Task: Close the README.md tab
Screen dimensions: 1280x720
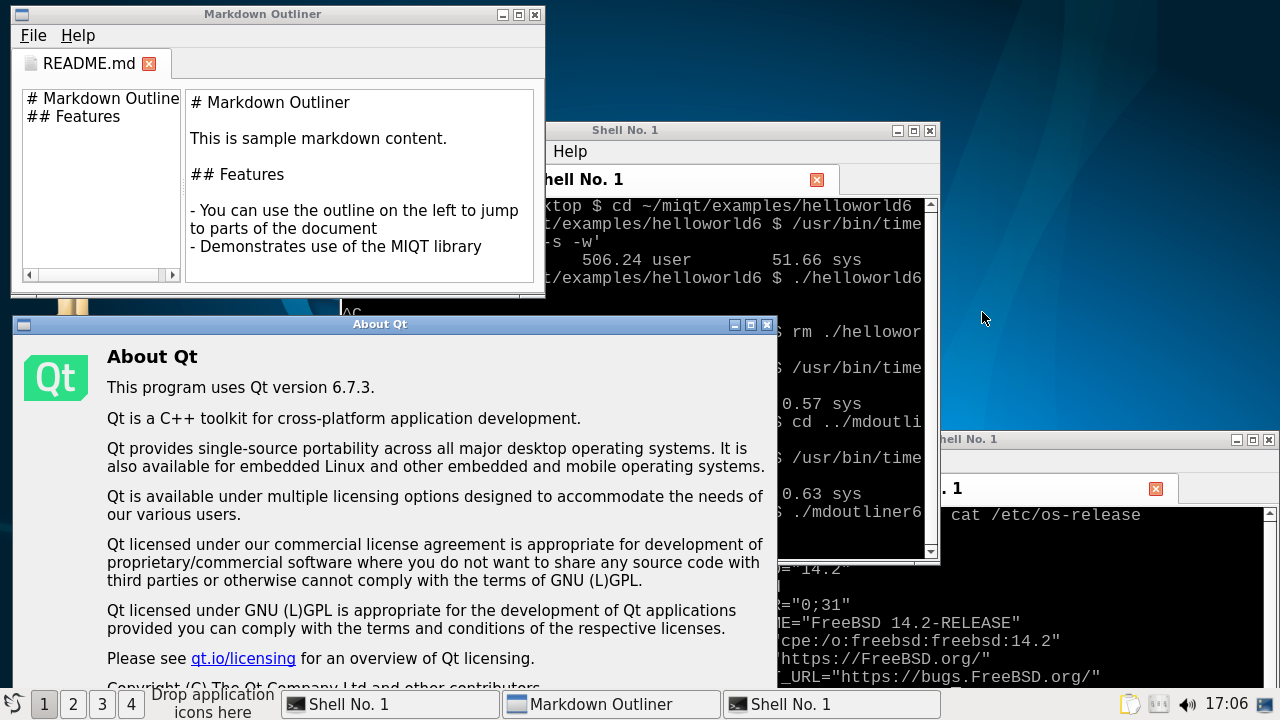Action: (x=149, y=64)
